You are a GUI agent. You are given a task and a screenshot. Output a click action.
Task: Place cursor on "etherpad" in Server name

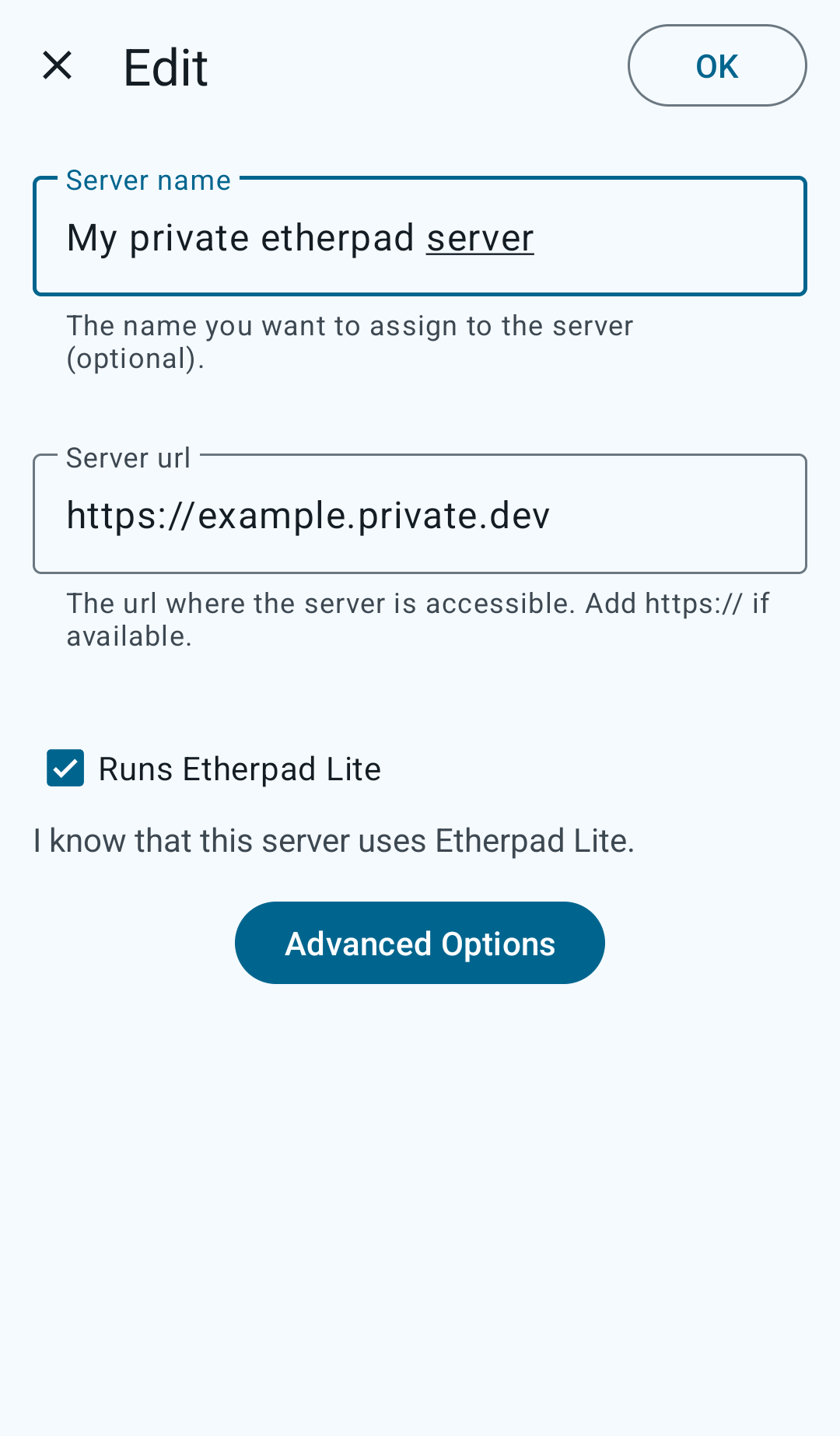click(338, 238)
